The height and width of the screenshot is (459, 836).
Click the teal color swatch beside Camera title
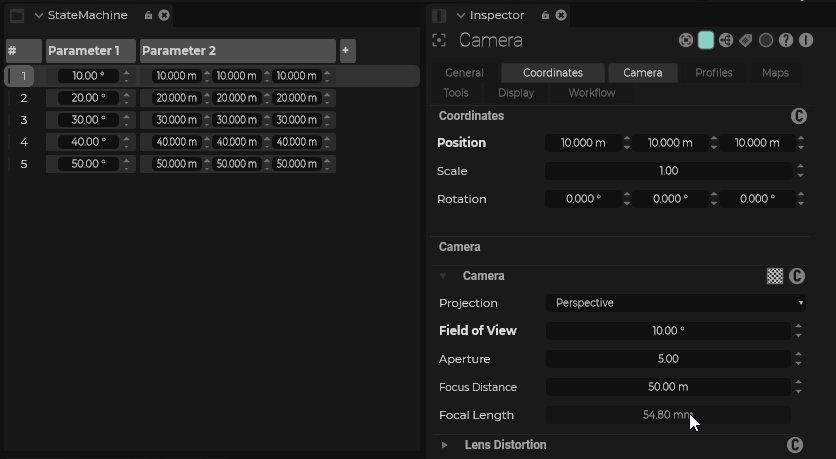(x=706, y=41)
